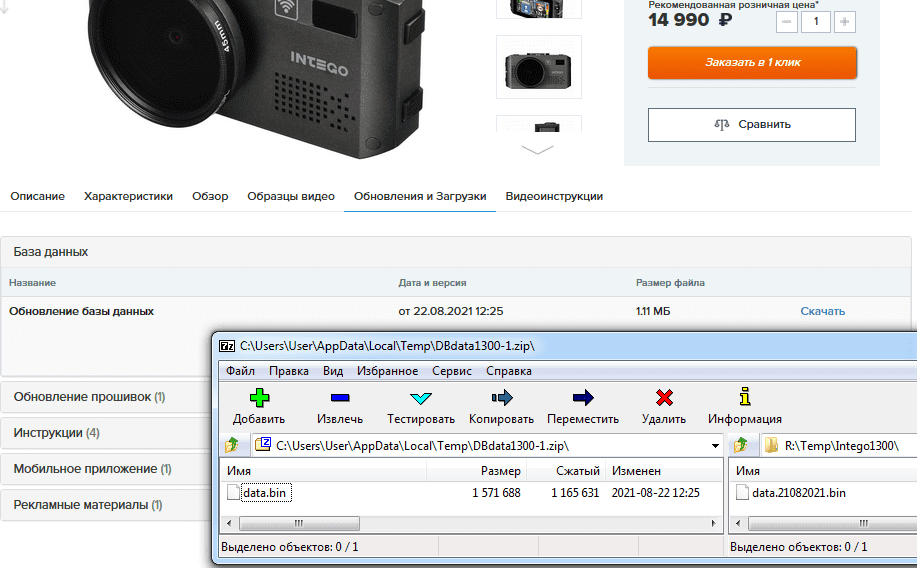Select the Обновления и Загрузки tab

click(x=420, y=197)
